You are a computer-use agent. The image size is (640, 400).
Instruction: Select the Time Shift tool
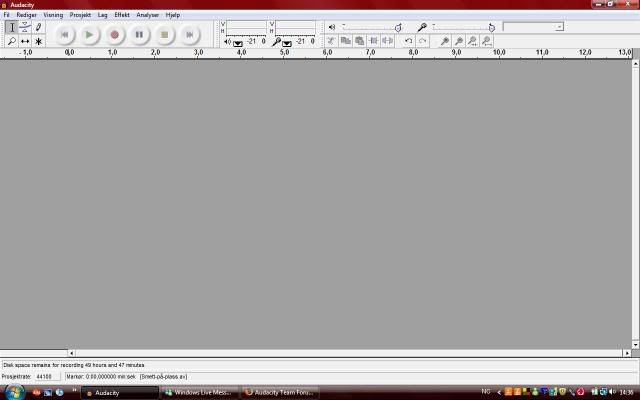pyautogui.click(x=25, y=41)
